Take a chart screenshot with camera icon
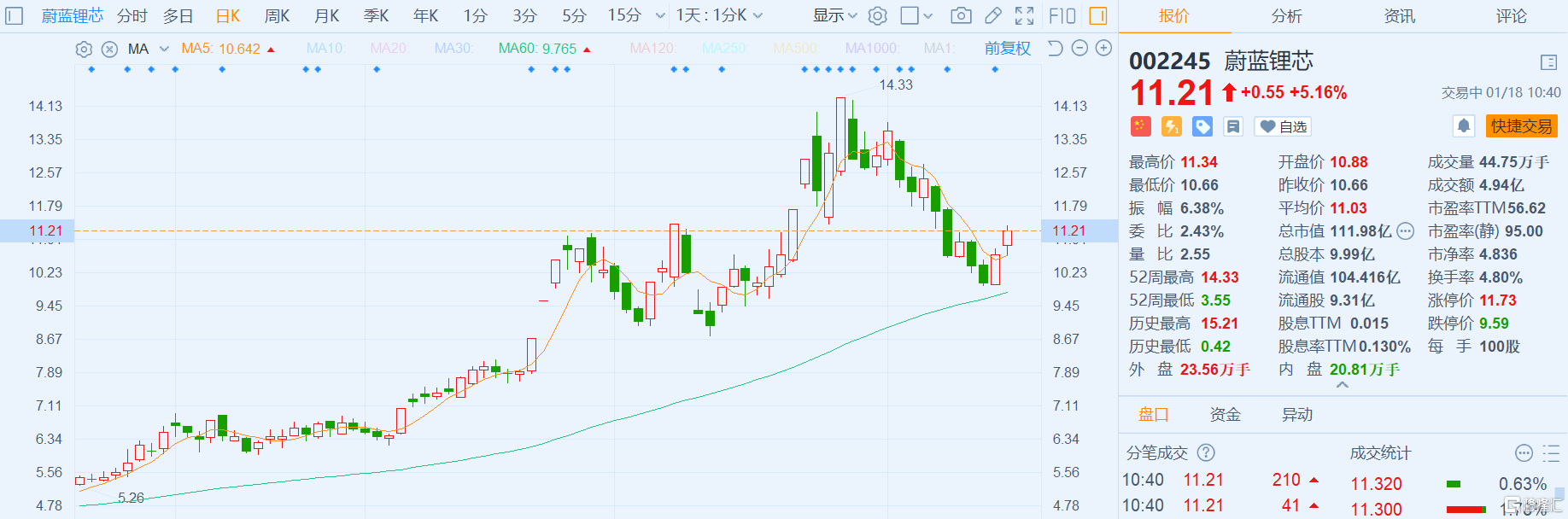This screenshot has height=519, width=1568. coord(961,16)
